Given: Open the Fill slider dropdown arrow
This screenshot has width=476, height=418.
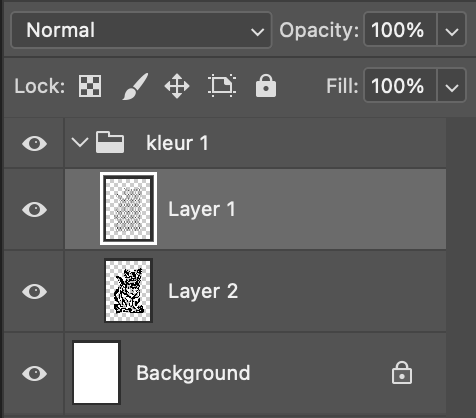Looking at the screenshot, I should pyautogui.click(x=452, y=86).
